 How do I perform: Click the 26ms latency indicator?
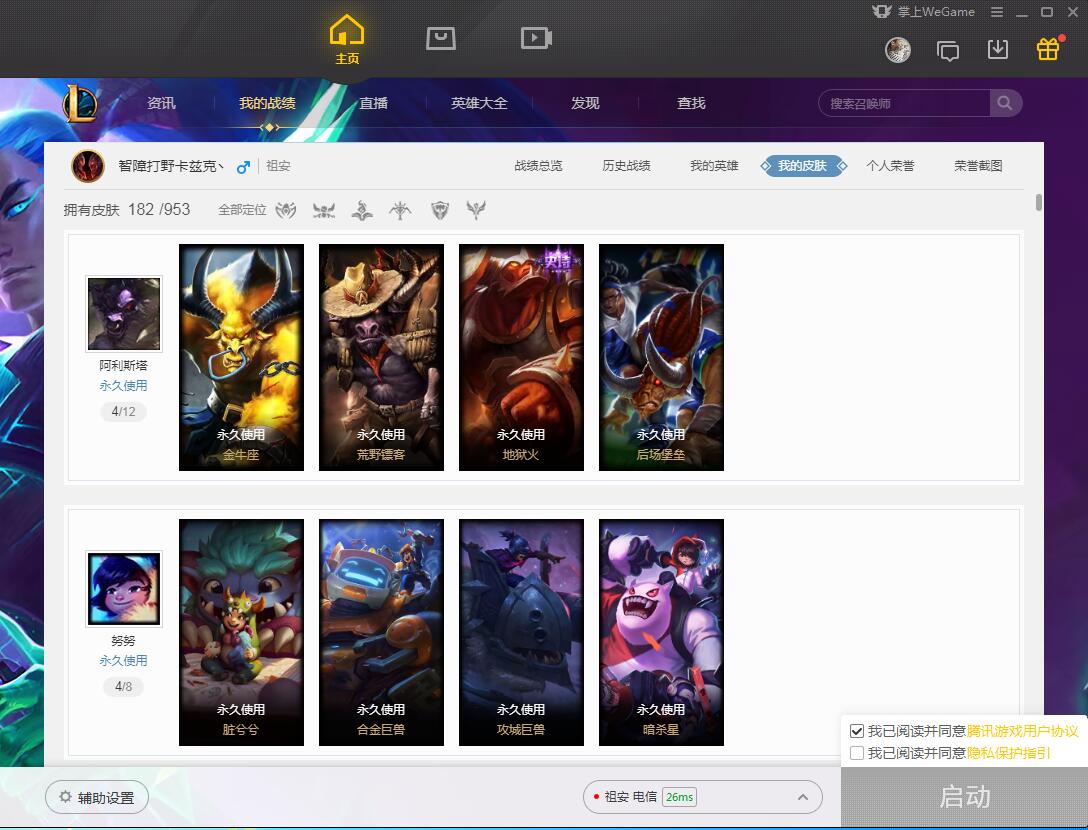tap(679, 797)
